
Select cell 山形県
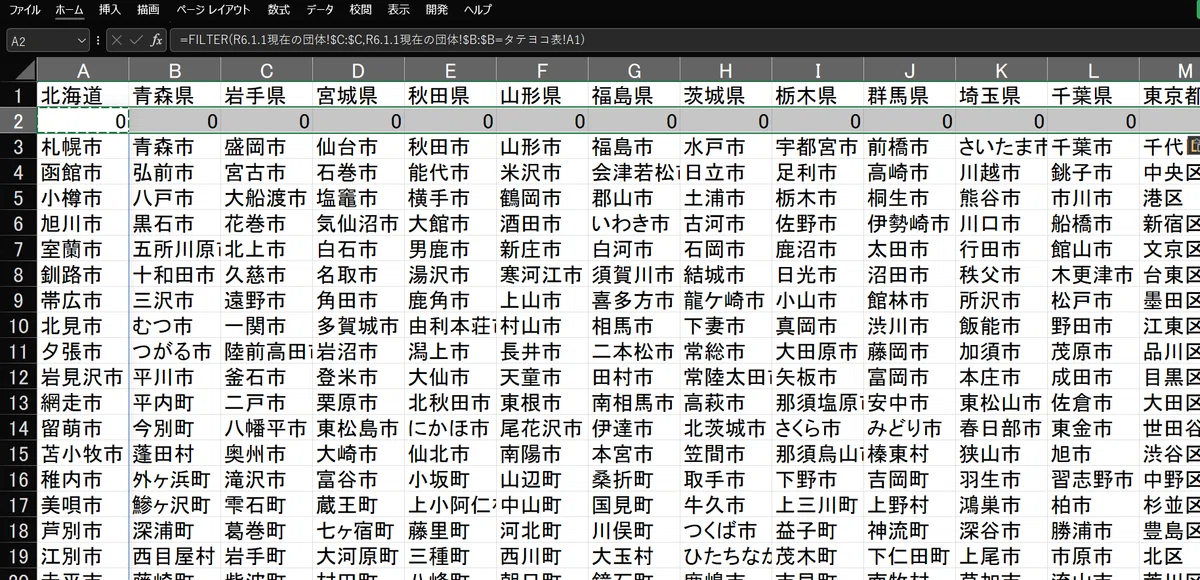pyautogui.click(x=542, y=95)
